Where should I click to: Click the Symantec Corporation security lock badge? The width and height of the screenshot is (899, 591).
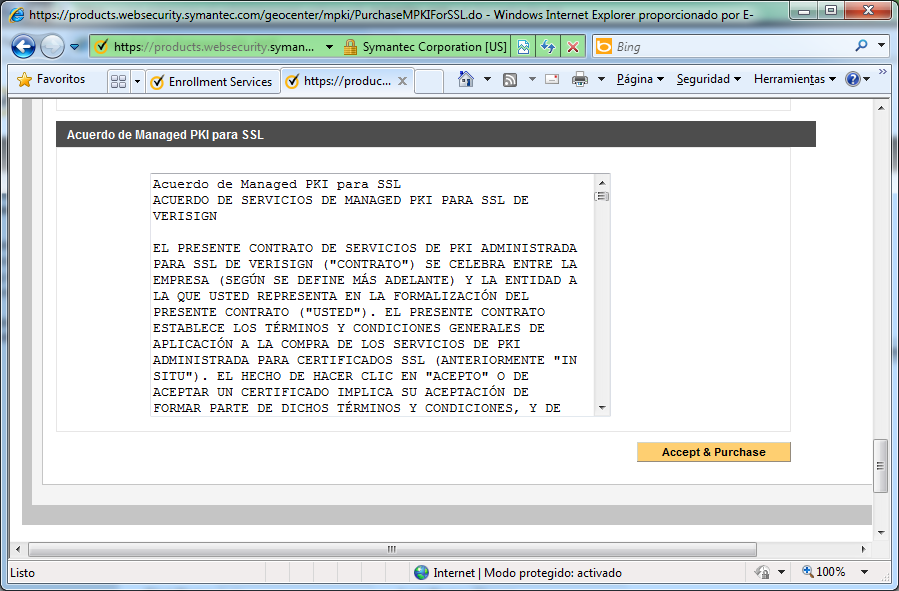425,47
